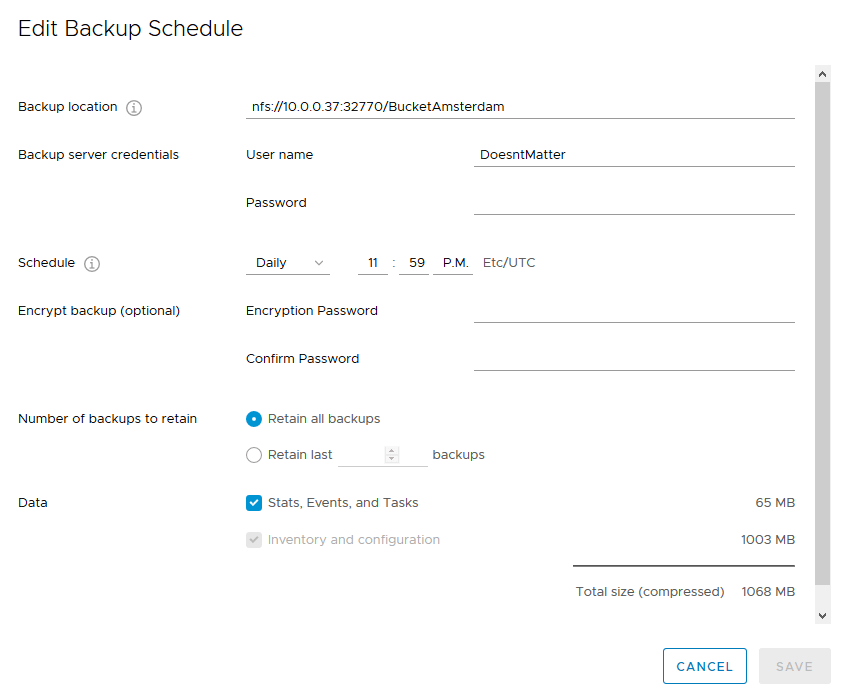The width and height of the screenshot is (843, 698).
Task: Uncheck Stats, Events, and Tasks
Action: 253,503
